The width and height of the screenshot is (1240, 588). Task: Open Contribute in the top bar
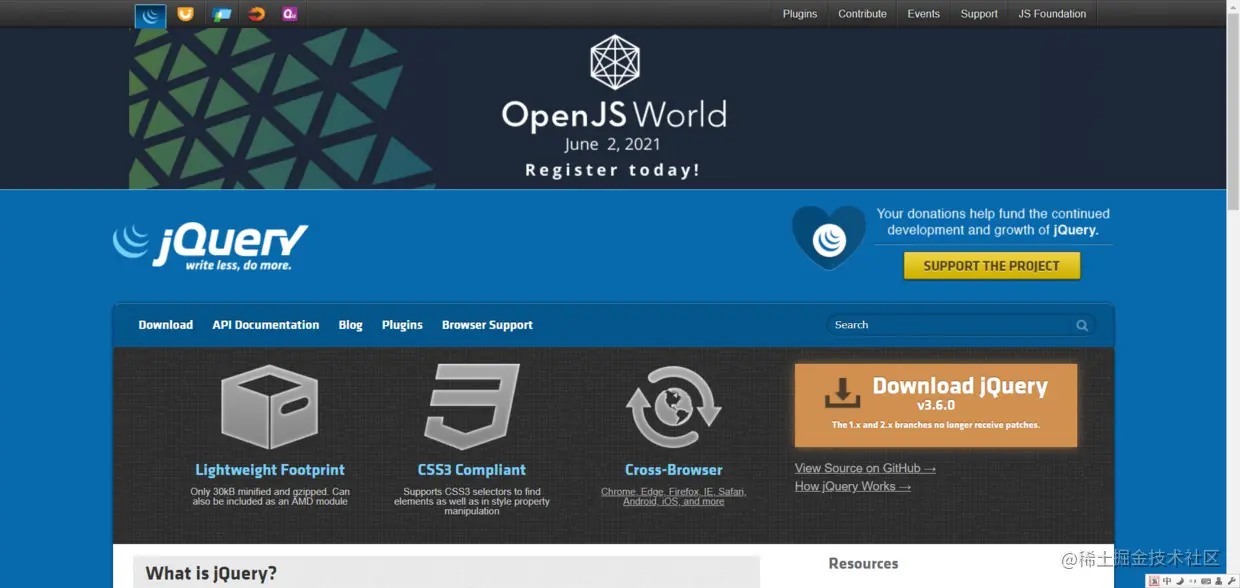862,14
